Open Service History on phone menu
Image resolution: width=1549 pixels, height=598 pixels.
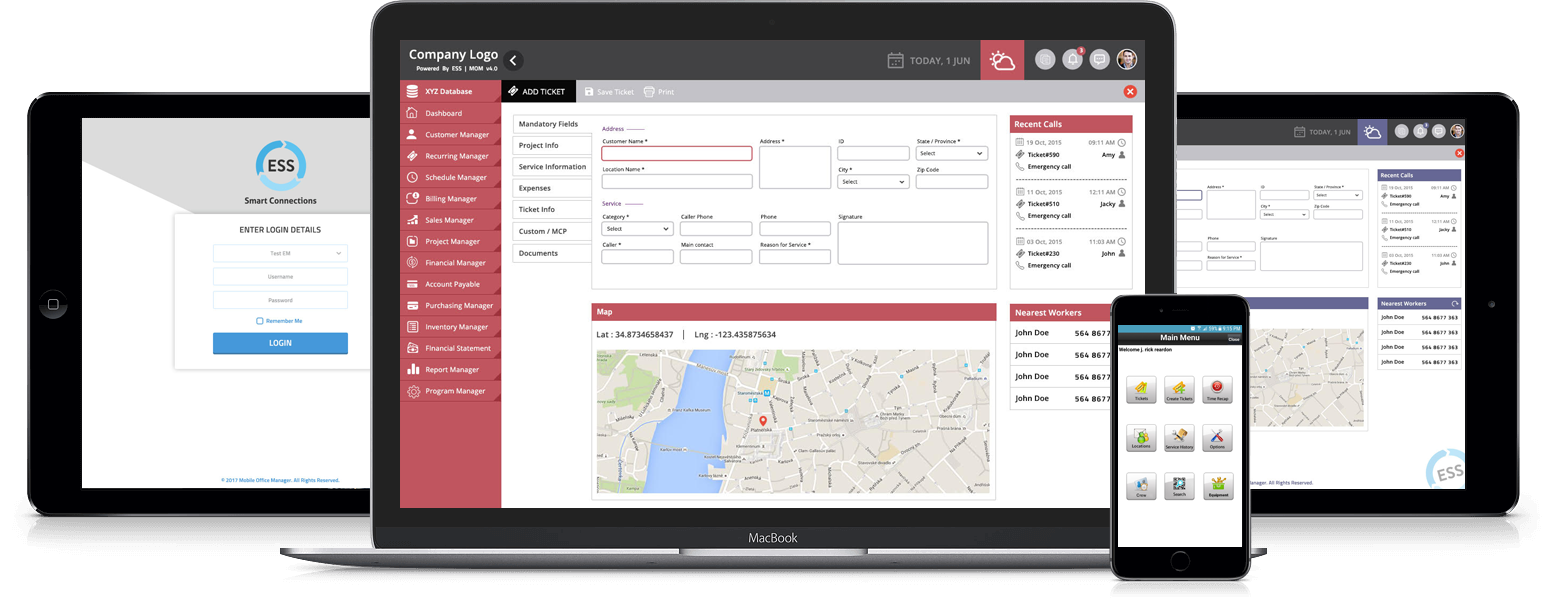click(x=1179, y=437)
